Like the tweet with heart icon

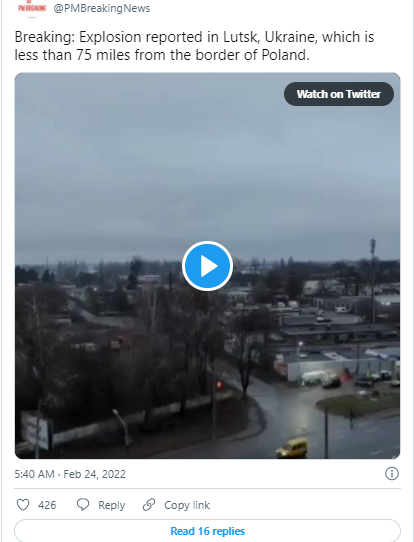pos(23,505)
